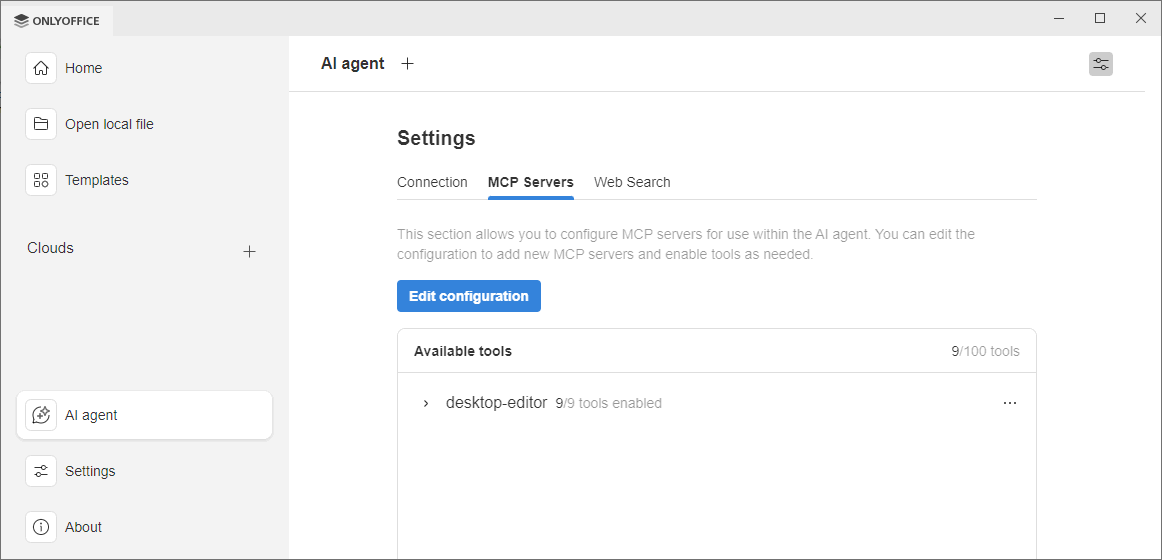Expand the desktop-editor tools list
Image resolution: width=1162 pixels, height=560 pixels.
click(x=426, y=403)
